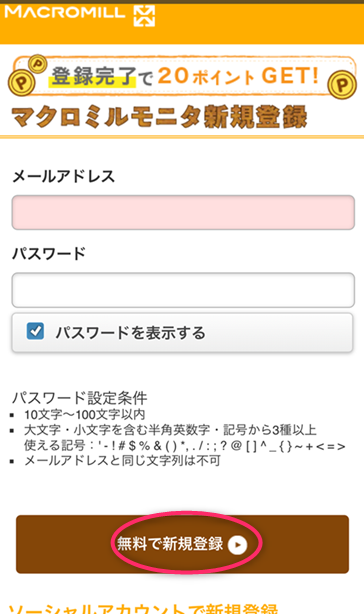
Task: Click the メールアドレス field label
Action: tap(64, 176)
